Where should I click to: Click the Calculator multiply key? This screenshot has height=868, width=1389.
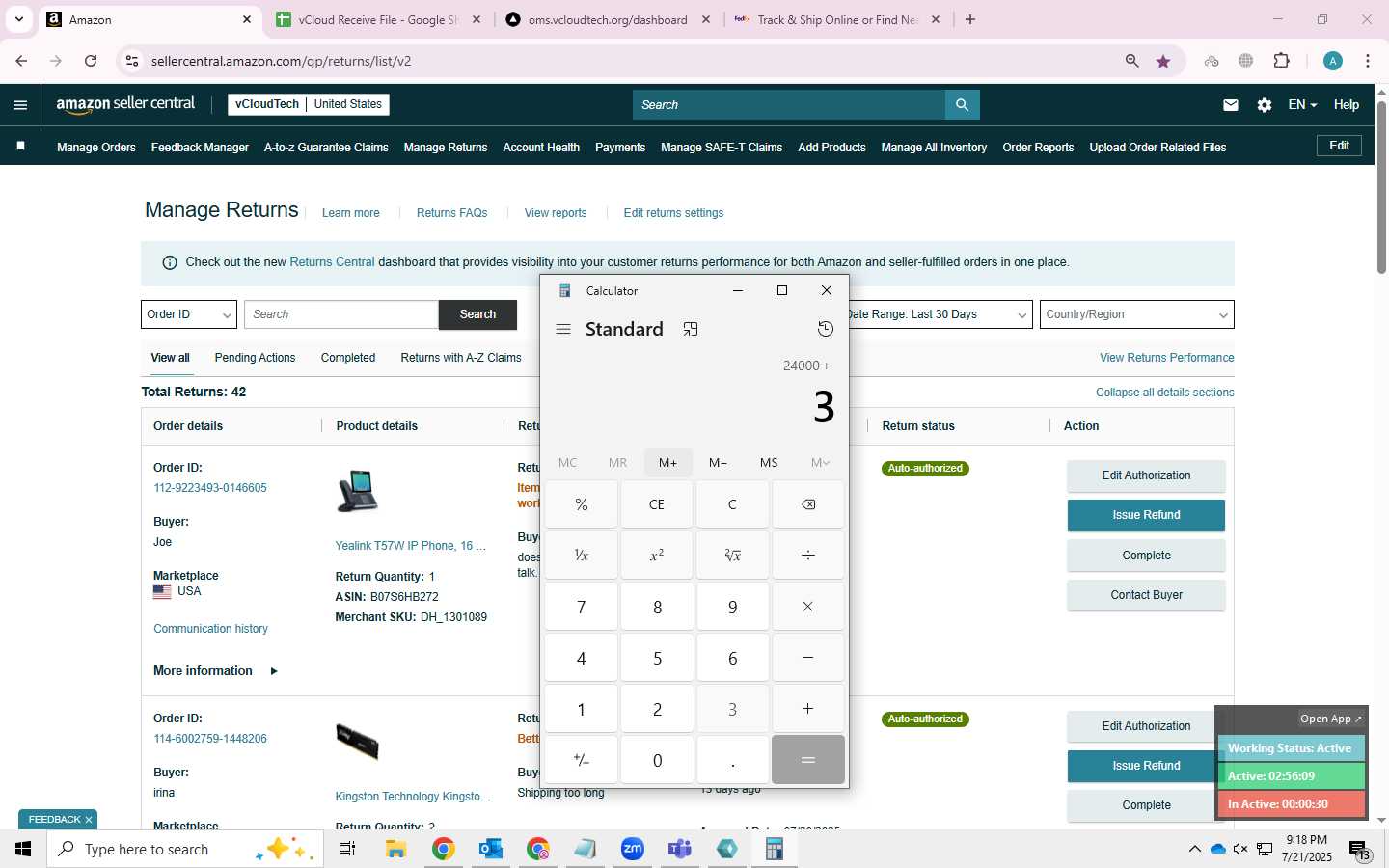click(x=808, y=607)
